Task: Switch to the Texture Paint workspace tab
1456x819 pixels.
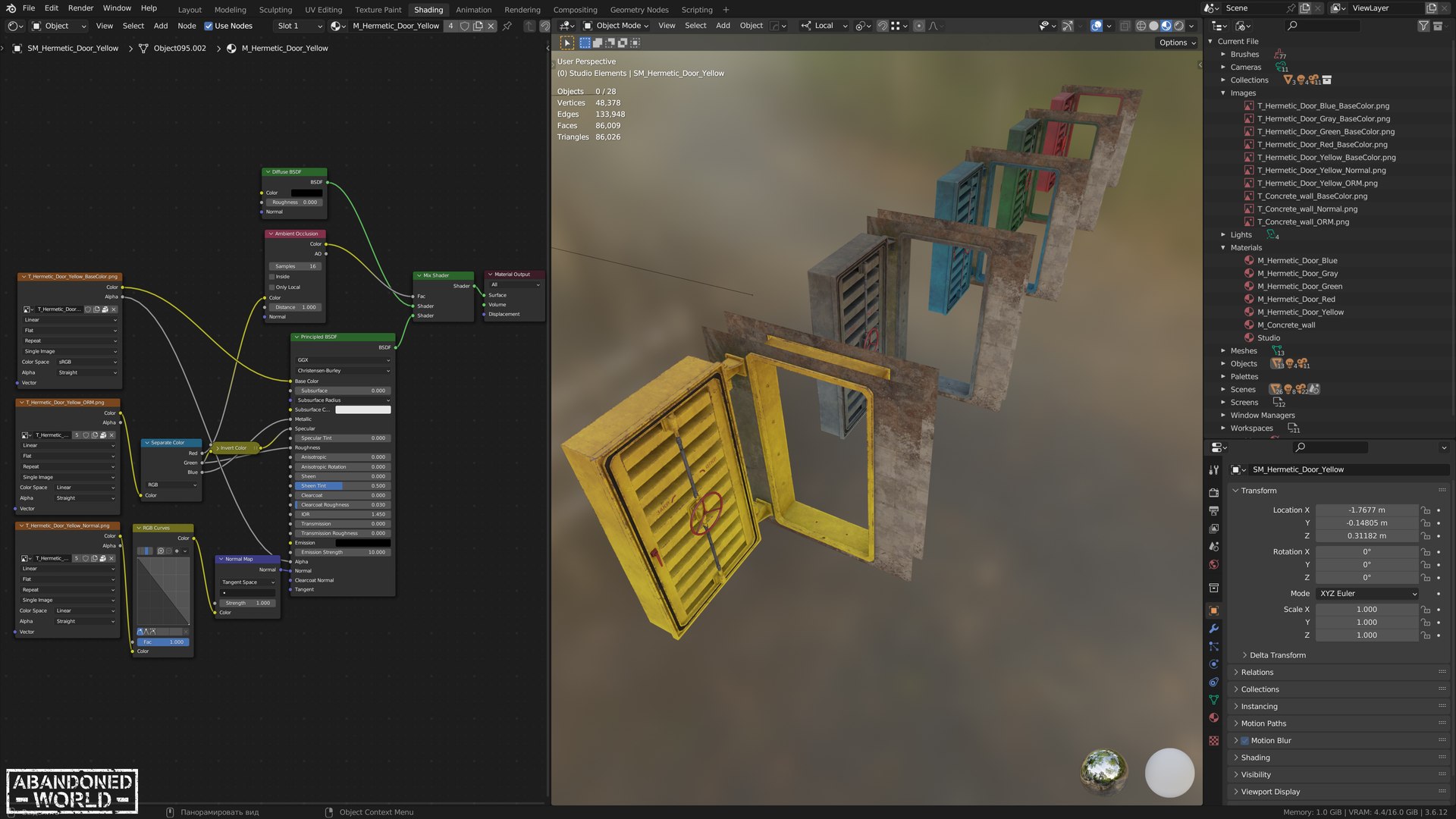Action: tap(378, 10)
